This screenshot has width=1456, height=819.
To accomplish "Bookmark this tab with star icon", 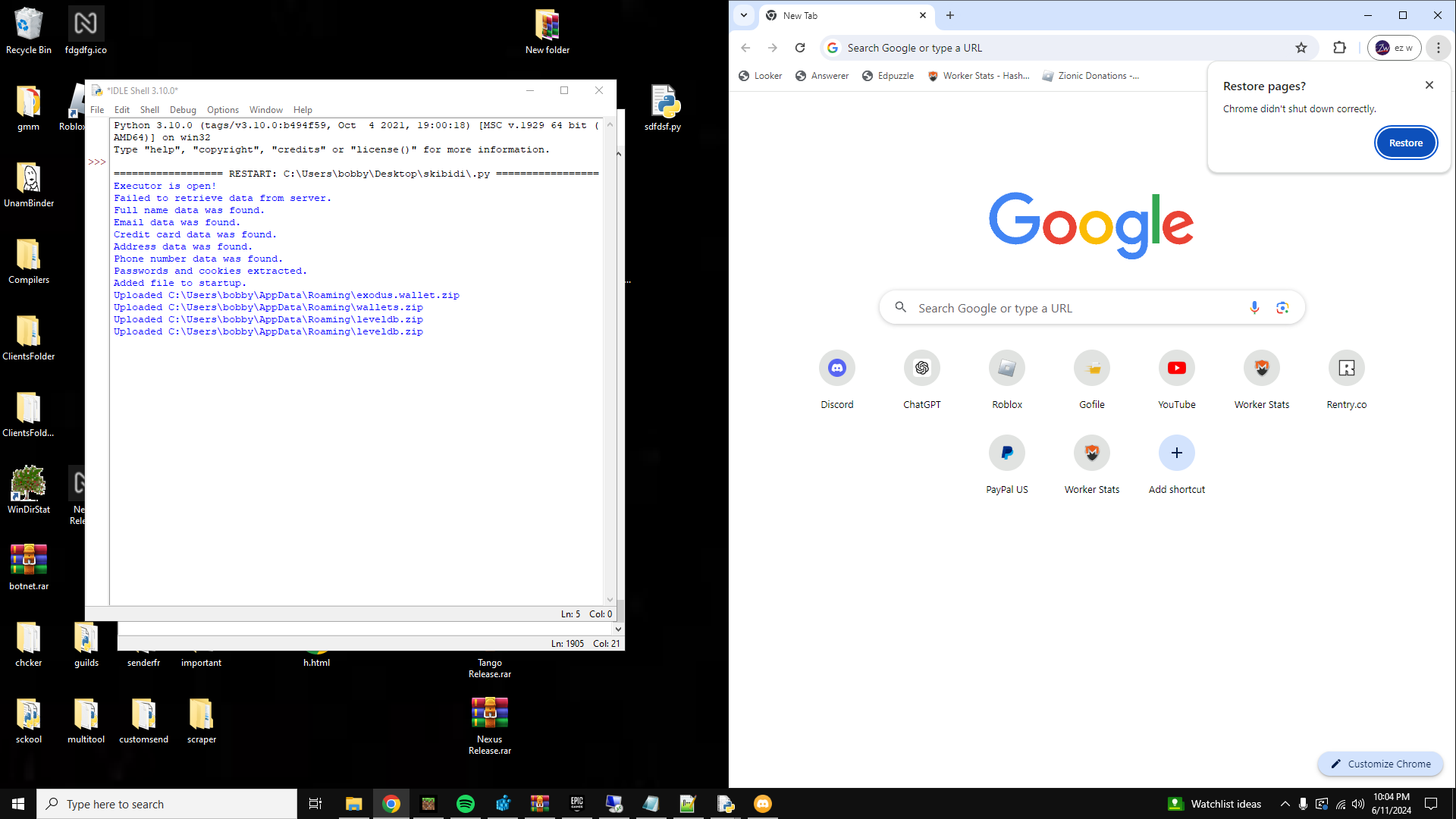I will (x=1301, y=48).
